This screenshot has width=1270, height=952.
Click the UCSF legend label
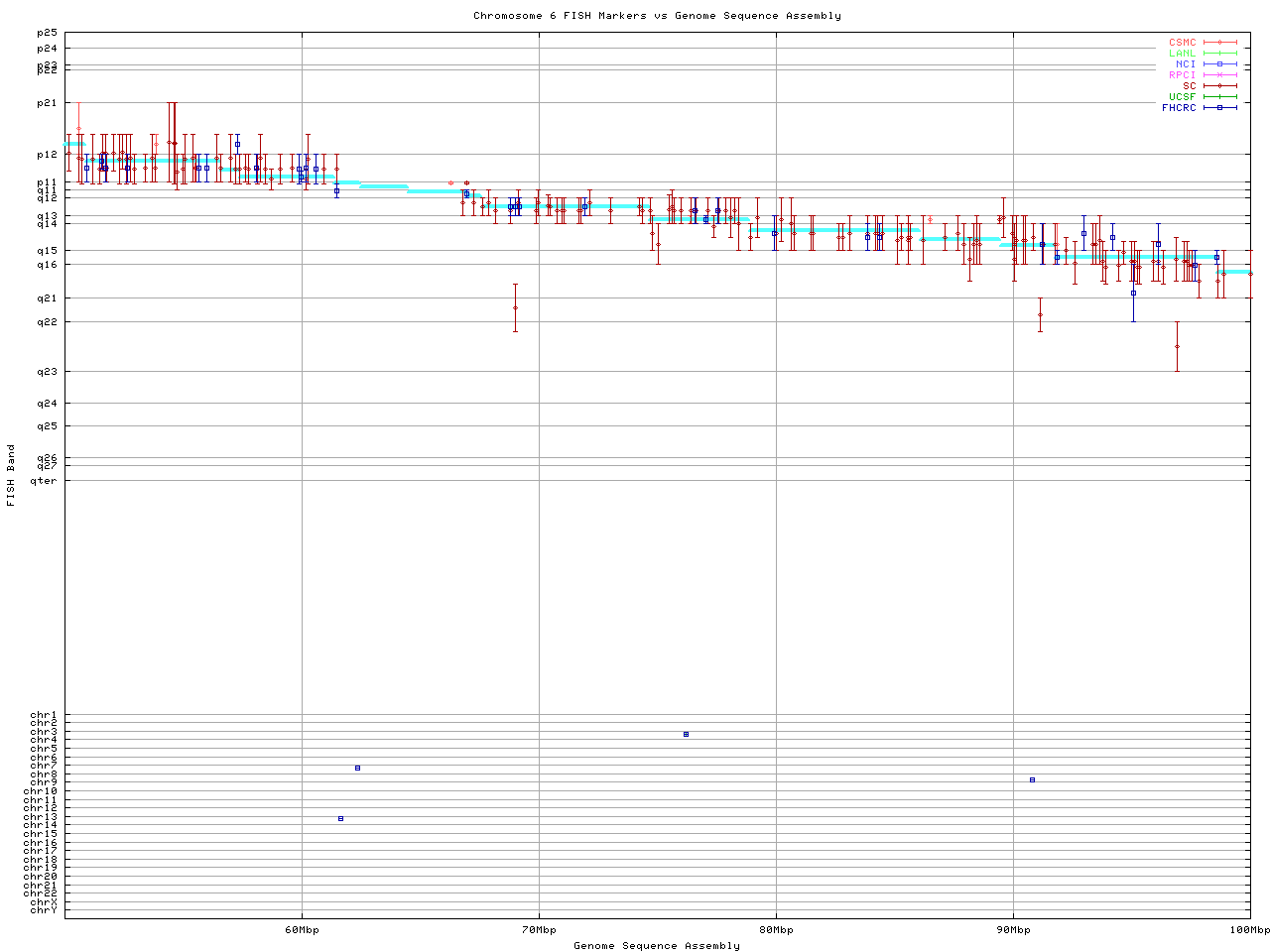click(x=1182, y=96)
